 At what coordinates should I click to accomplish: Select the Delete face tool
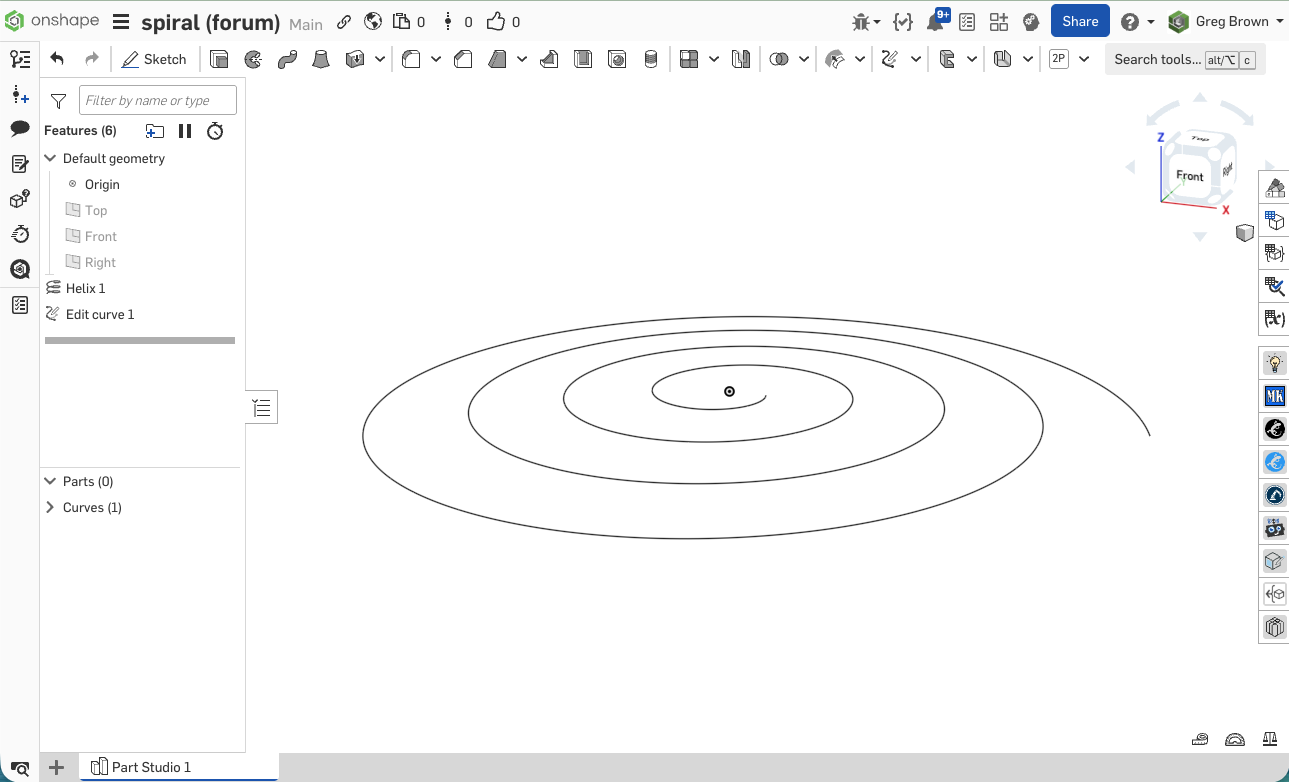pyautogui.click(x=834, y=59)
